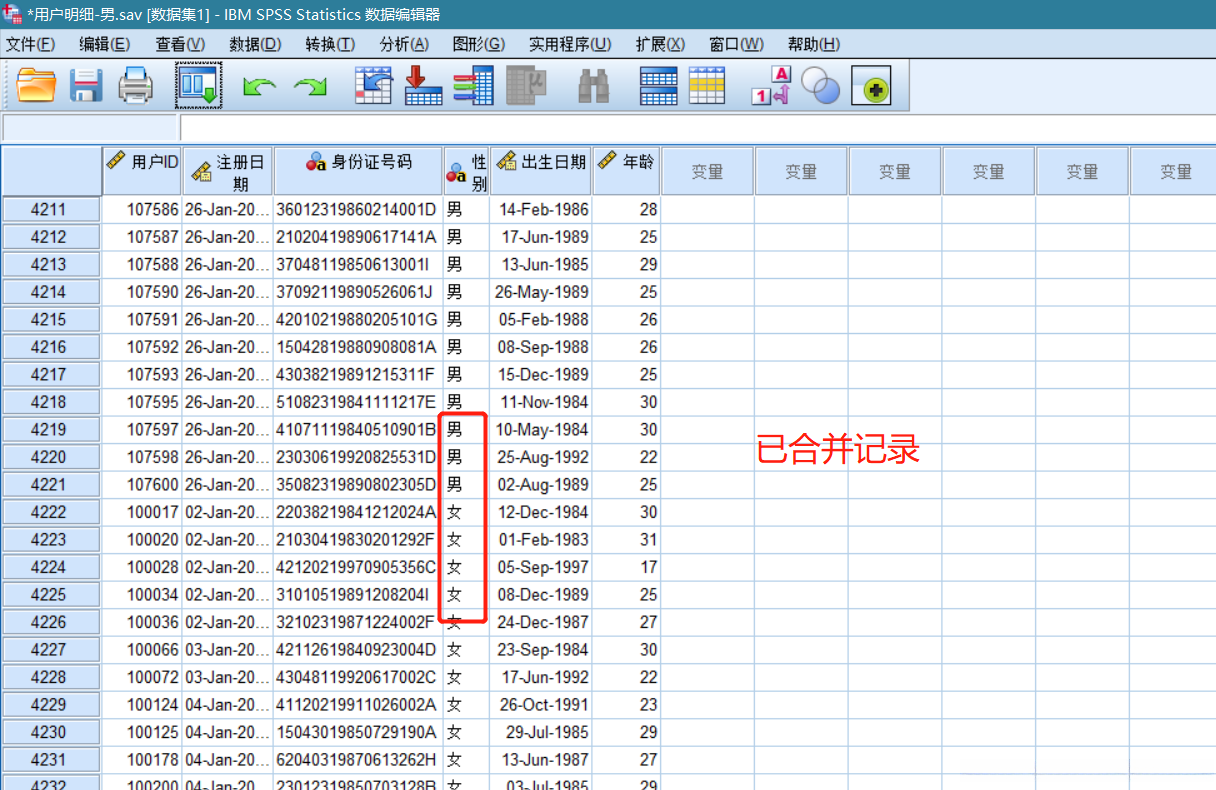Save the dataset with floppy disk icon
Screen dimensions: 1216x790
(x=86, y=86)
